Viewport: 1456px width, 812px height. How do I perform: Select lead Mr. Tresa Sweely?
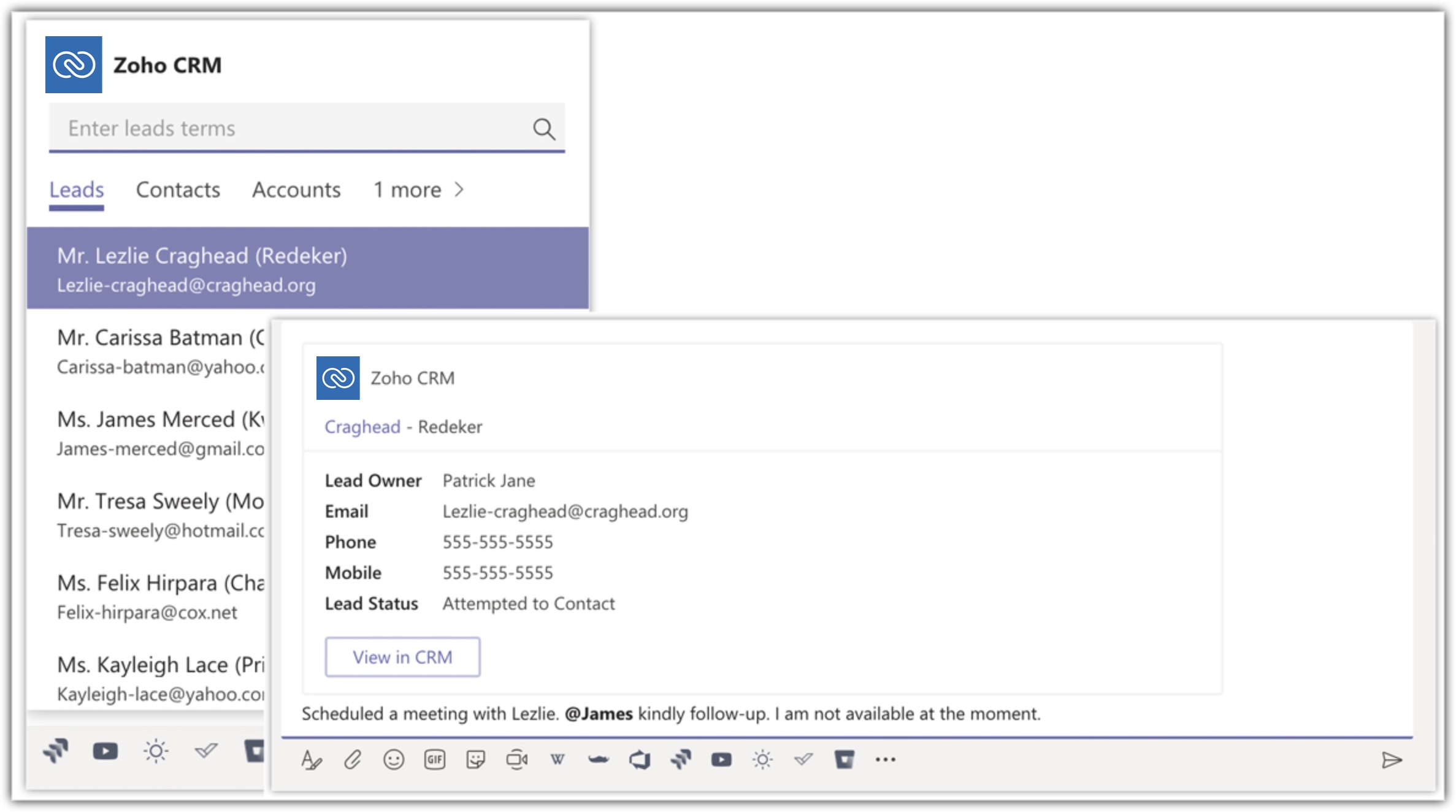(x=145, y=515)
